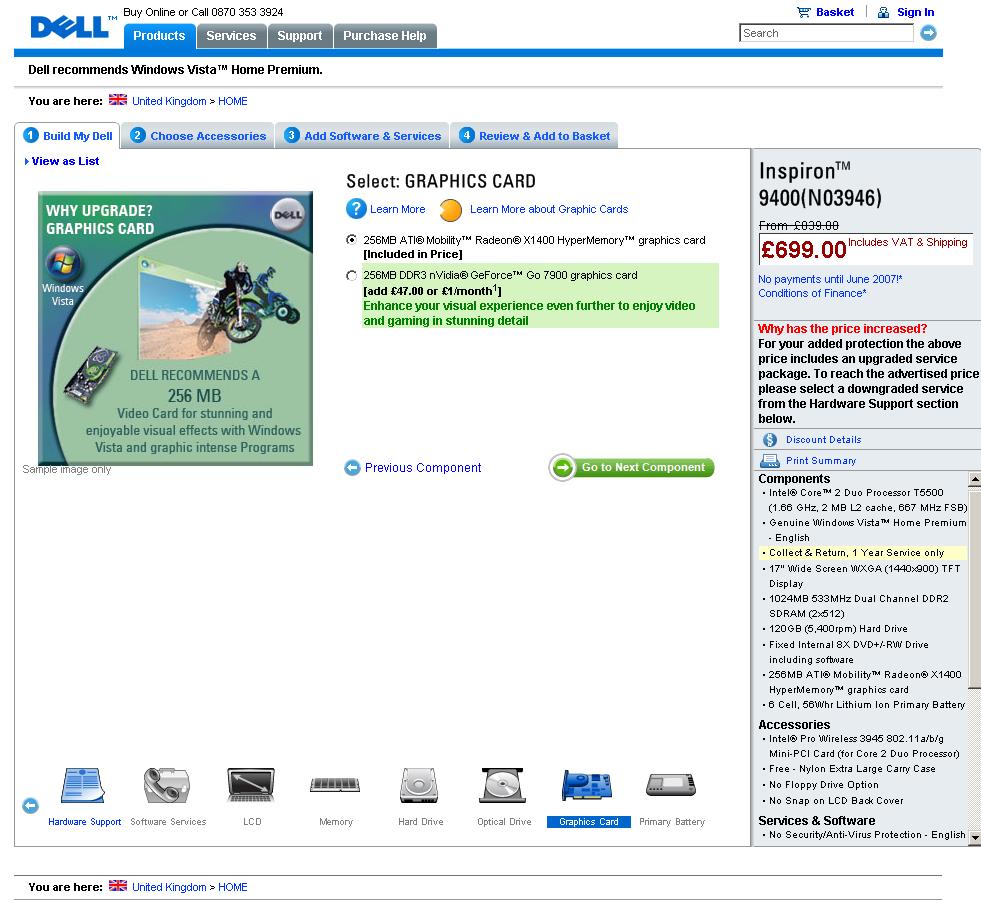The width and height of the screenshot is (981, 904).
Task: Click the Why has the price increased? heading
Action: (x=842, y=328)
